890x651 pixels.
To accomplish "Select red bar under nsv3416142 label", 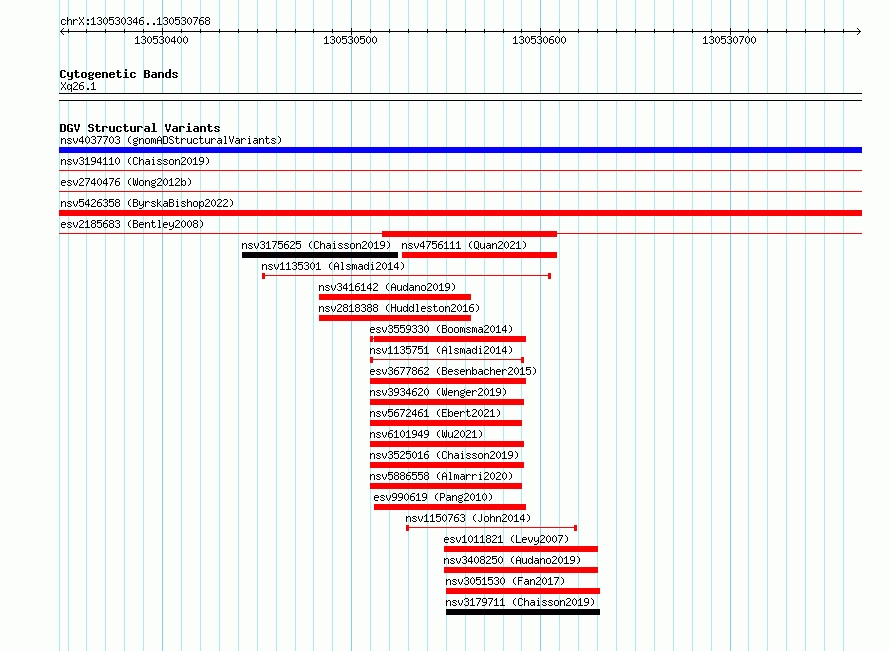I will click(395, 297).
